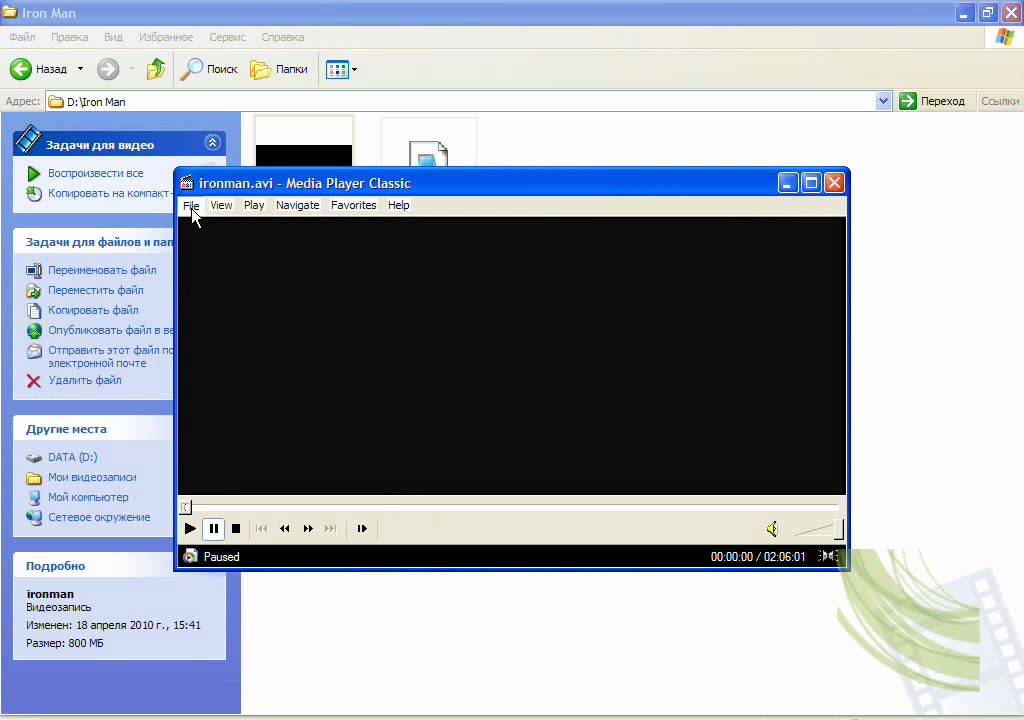Open the Navigate menu
Image resolution: width=1024 pixels, height=720 pixels.
(298, 205)
